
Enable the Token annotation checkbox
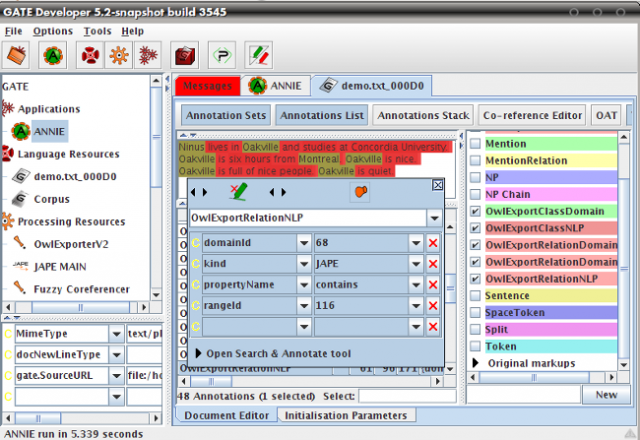coord(475,346)
